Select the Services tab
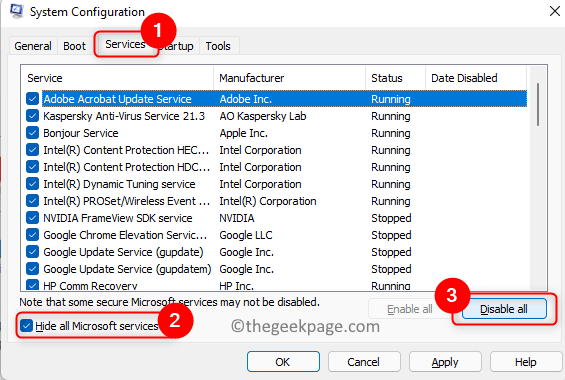565x380 pixels. pyautogui.click(x=125, y=44)
